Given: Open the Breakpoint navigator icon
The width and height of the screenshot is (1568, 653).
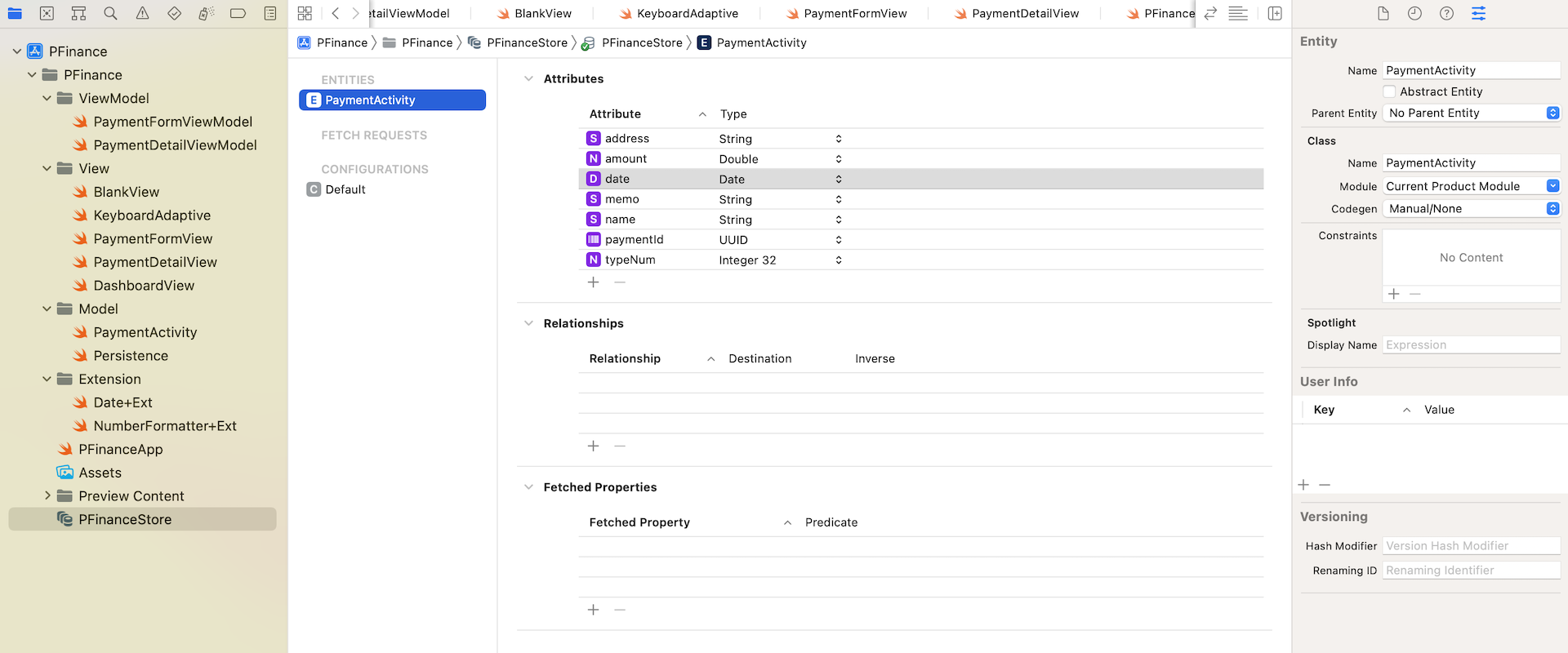Looking at the screenshot, I should click(x=238, y=13).
